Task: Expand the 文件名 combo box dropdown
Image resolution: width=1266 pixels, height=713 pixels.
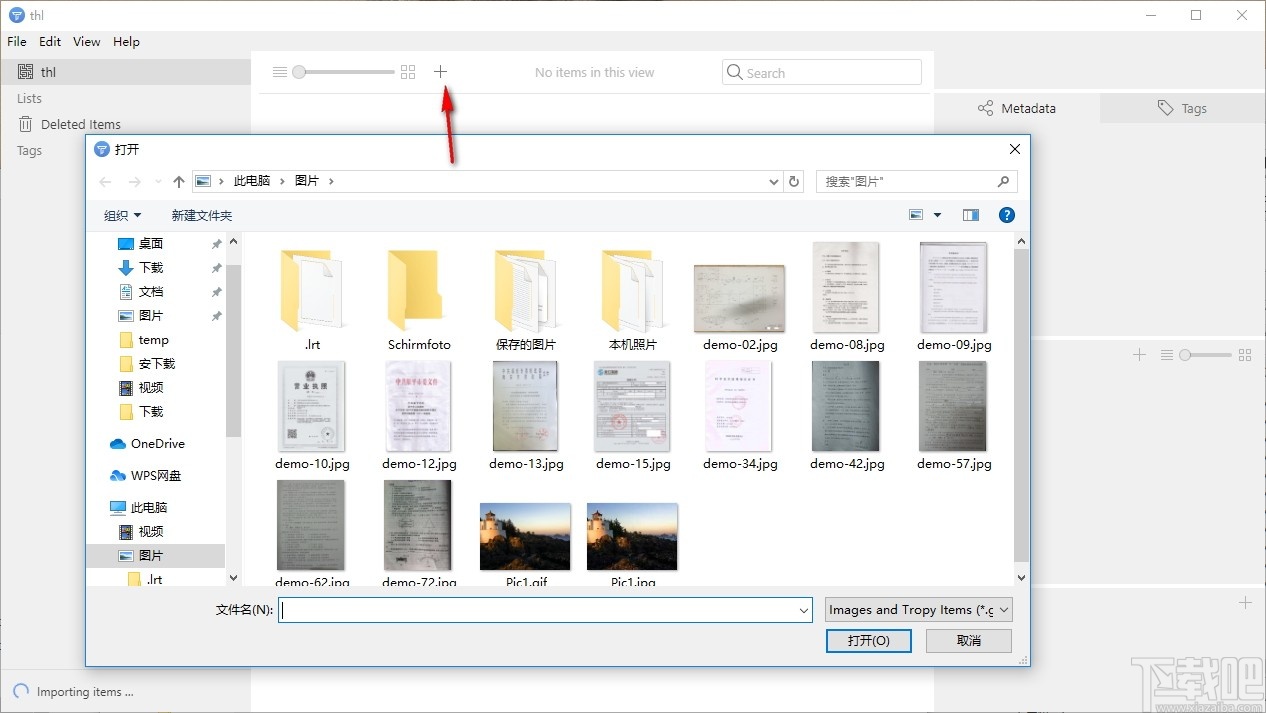Action: pyautogui.click(x=804, y=610)
